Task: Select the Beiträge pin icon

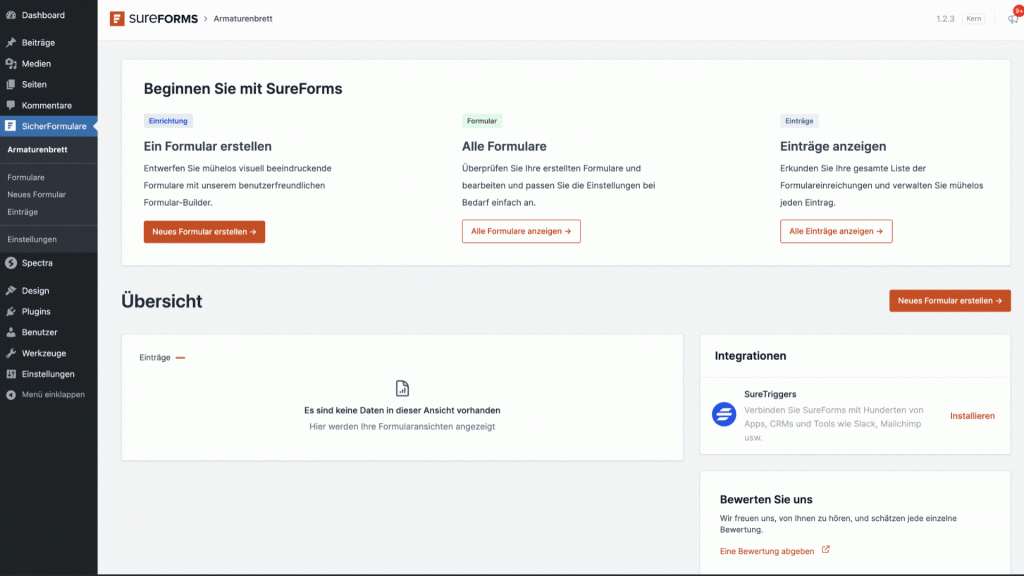Action: pyautogui.click(x=13, y=42)
